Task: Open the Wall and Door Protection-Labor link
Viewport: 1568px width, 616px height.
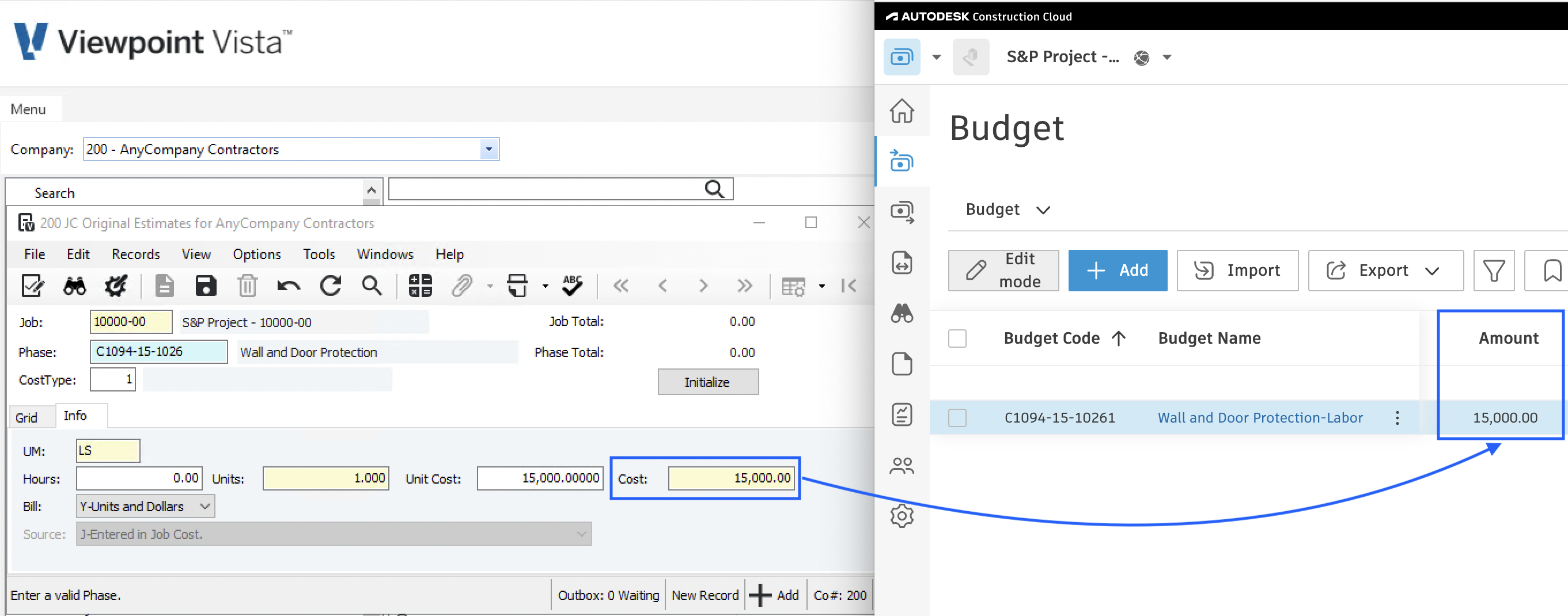Action: [1259, 417]
